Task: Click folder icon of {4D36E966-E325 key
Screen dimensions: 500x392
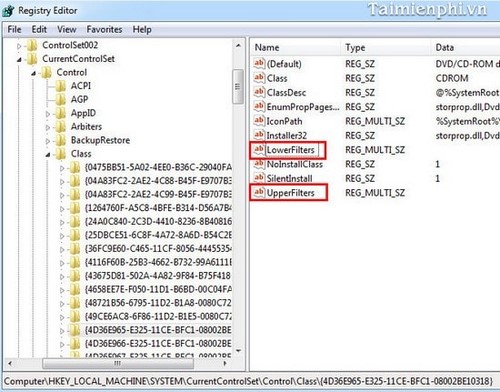Action: (75, 343)
